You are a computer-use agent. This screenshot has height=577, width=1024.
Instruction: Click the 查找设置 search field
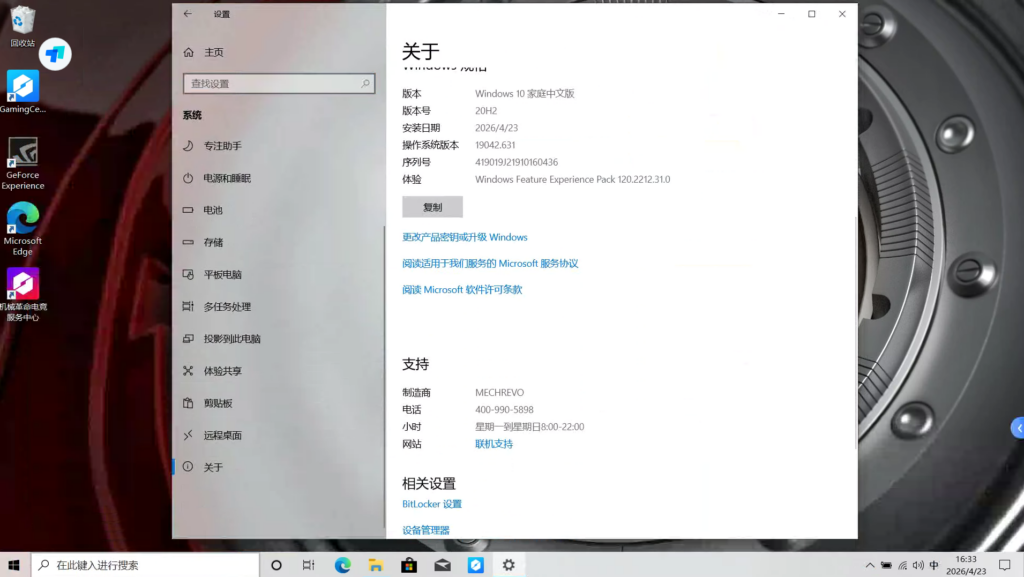279,84
